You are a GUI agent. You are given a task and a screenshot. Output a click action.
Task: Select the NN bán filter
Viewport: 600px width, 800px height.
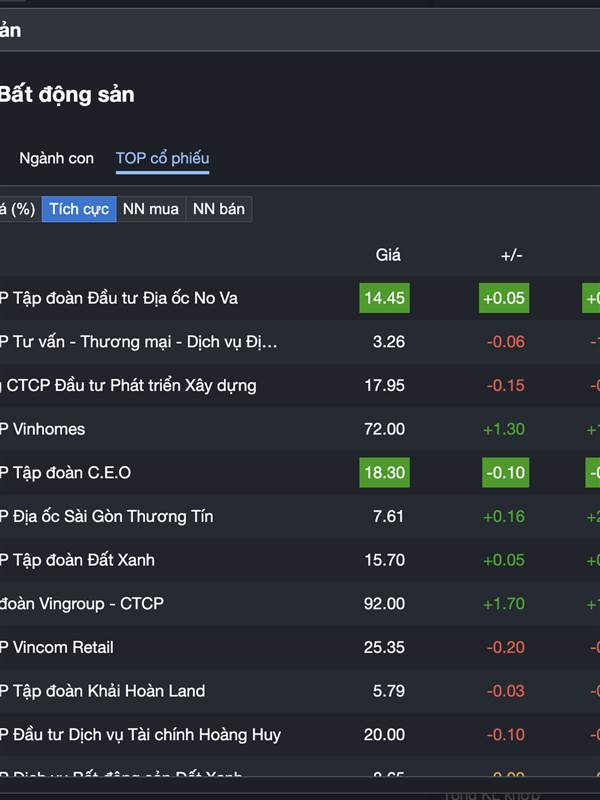tap(219, 209)
